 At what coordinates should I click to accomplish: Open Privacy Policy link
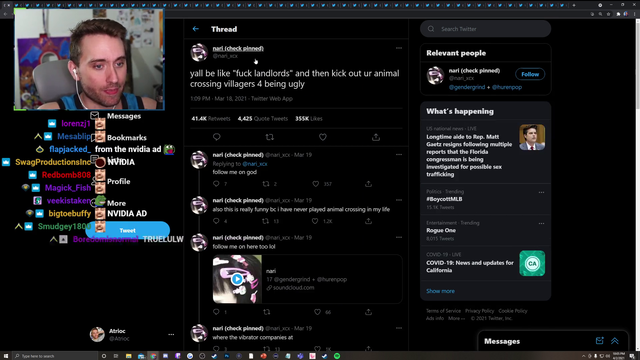point(480,311)
